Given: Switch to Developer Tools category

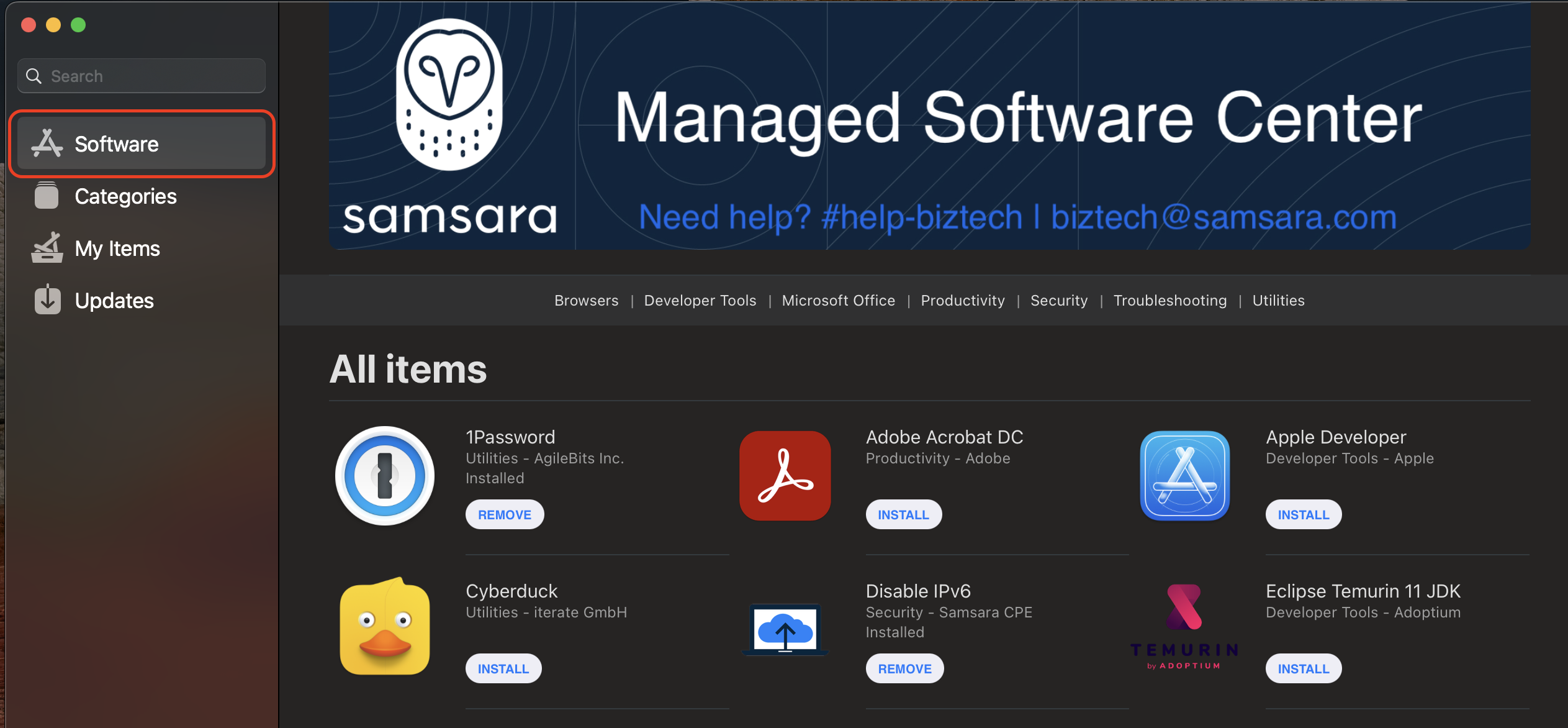Looking at the screenshot, I should (700, 301).
